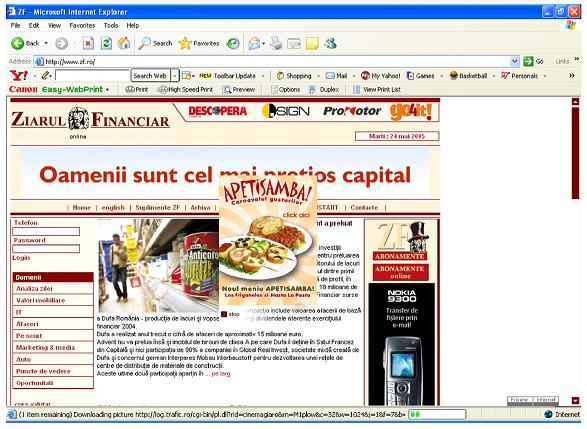
Task: Go to the browser home page
Action: tap(124, 43)
